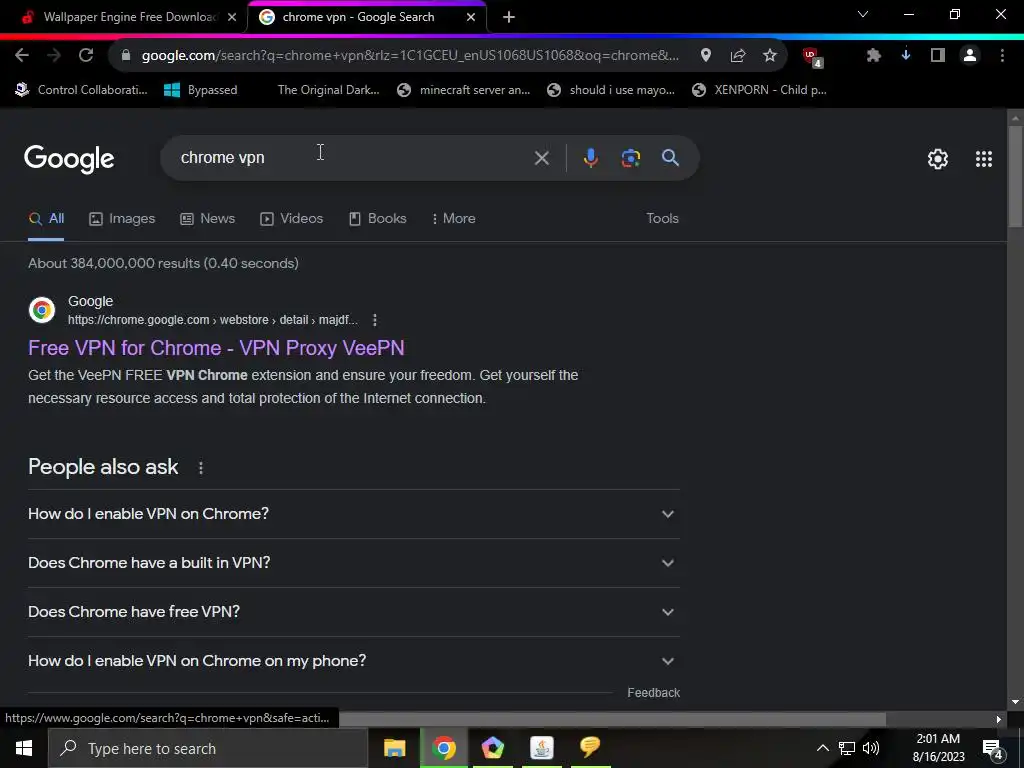The width and height of the screenshot is (1024, 768).
Task: Submit search with the magnifying glass icon
Action: 670,157
